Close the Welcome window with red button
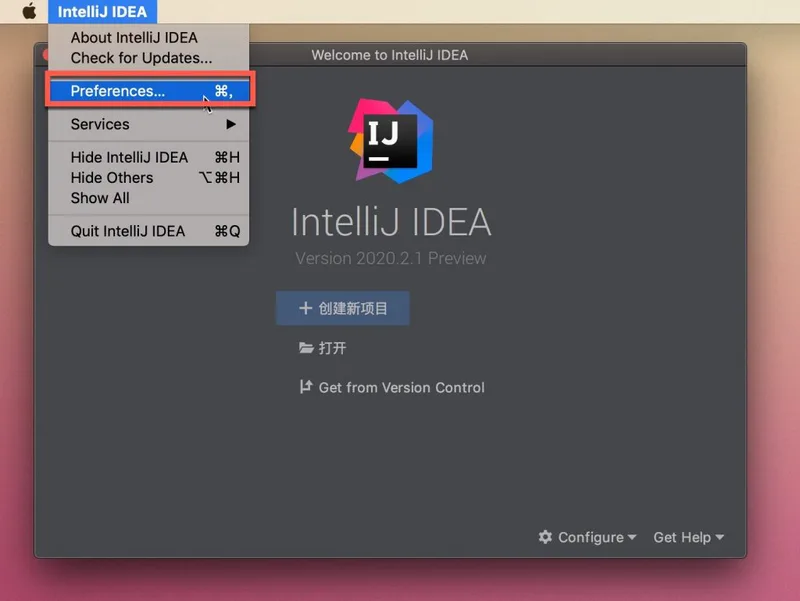This screenshot has width=800, height=601. [x=43, y=55]
